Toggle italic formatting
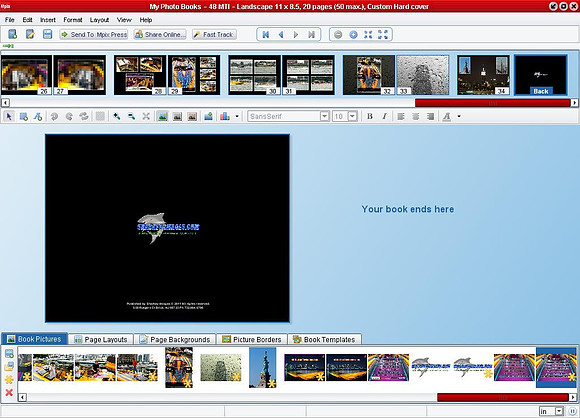This screenshot has height=418, width=580. [x=384, y=117]
